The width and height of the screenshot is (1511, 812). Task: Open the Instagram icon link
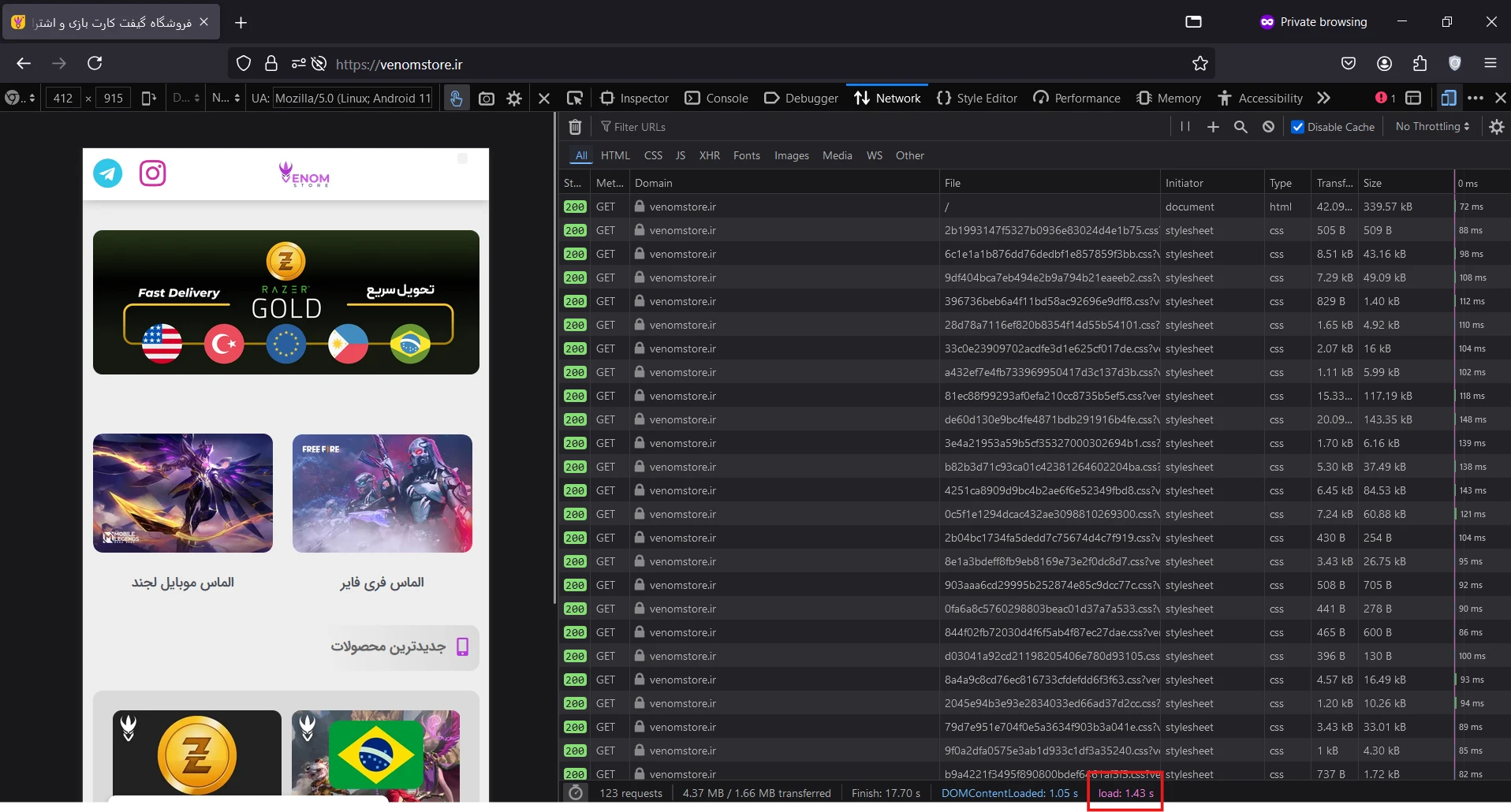152,173
